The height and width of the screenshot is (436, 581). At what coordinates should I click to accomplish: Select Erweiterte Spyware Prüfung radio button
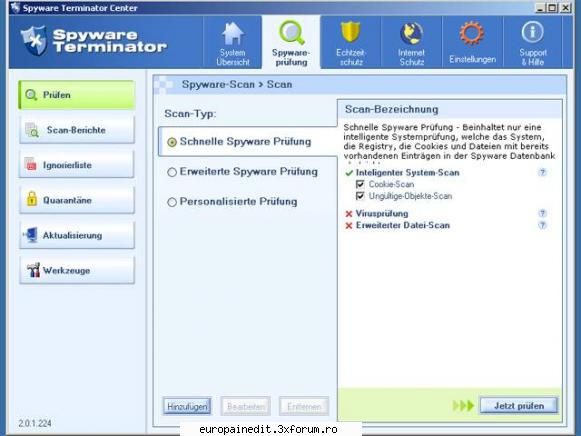[x=172, y=172]
